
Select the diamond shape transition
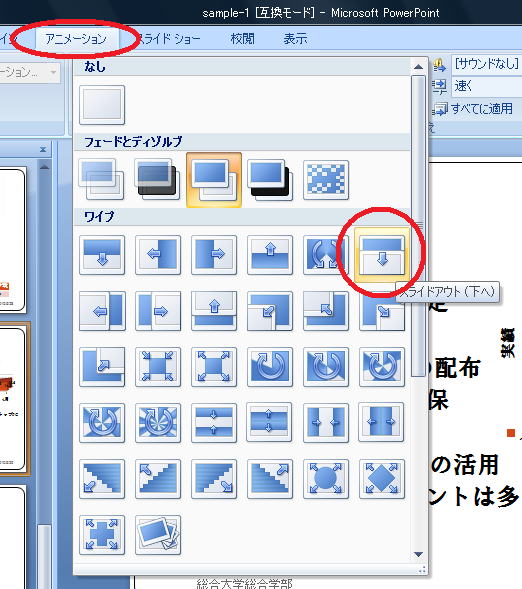[382, 479]
